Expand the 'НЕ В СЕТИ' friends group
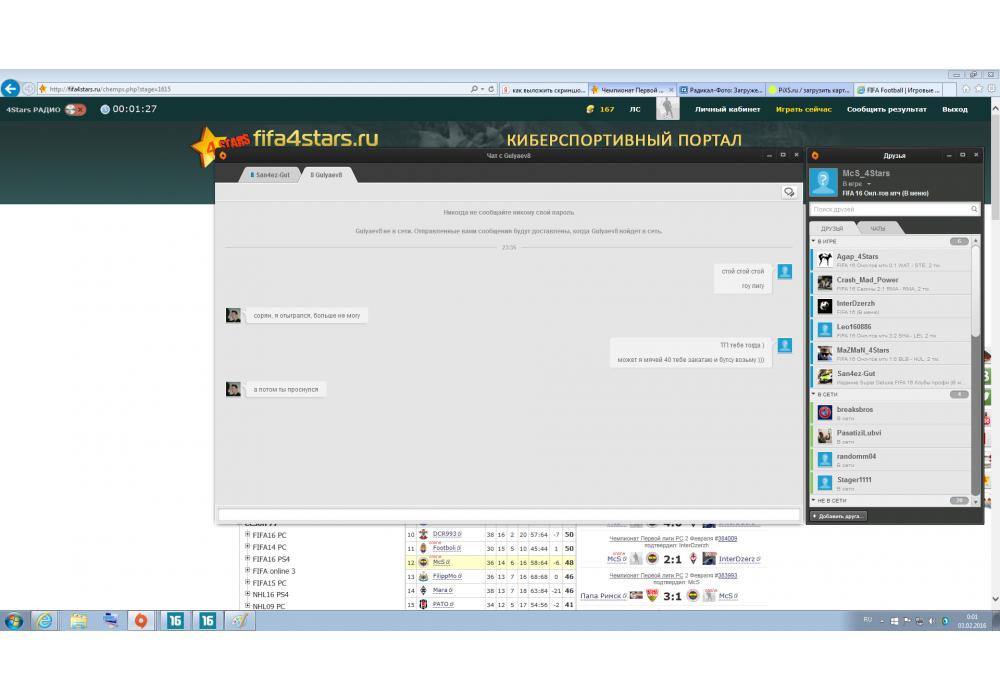The width and height of the screenshot is (1000, 700). point(814,500)
